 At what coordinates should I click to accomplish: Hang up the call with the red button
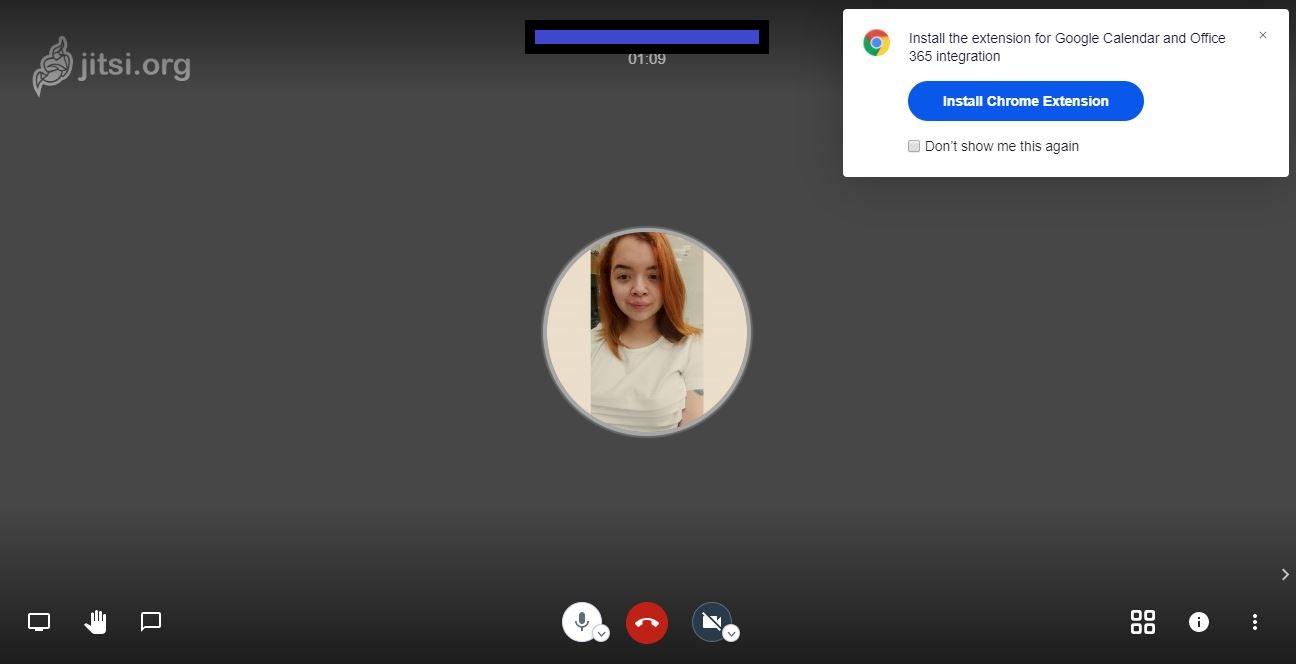(x=647, y=622)
